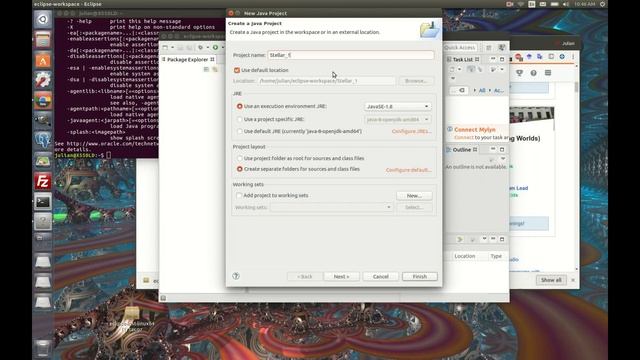The image size is (640, 360).
Task: Open the Working sets combo box
Action: [331, 207]
